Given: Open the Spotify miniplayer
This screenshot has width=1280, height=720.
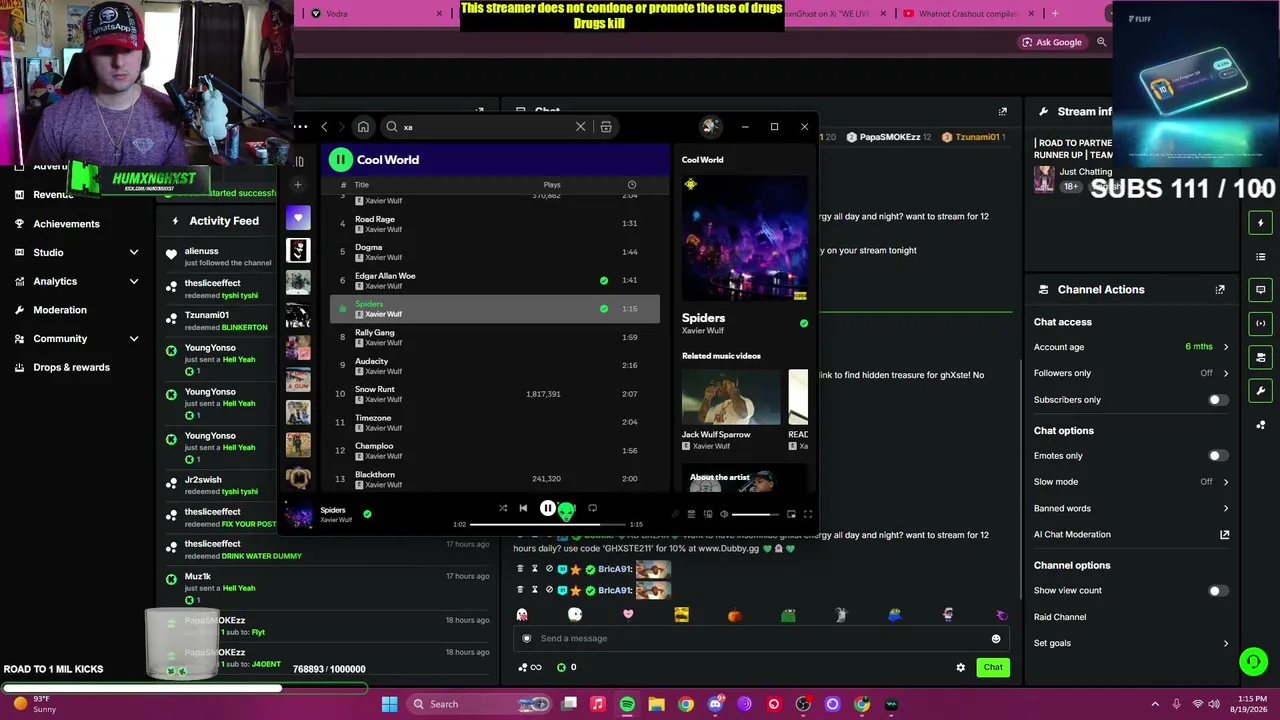Looking at the screenshot, I should (x=791, y=514).
